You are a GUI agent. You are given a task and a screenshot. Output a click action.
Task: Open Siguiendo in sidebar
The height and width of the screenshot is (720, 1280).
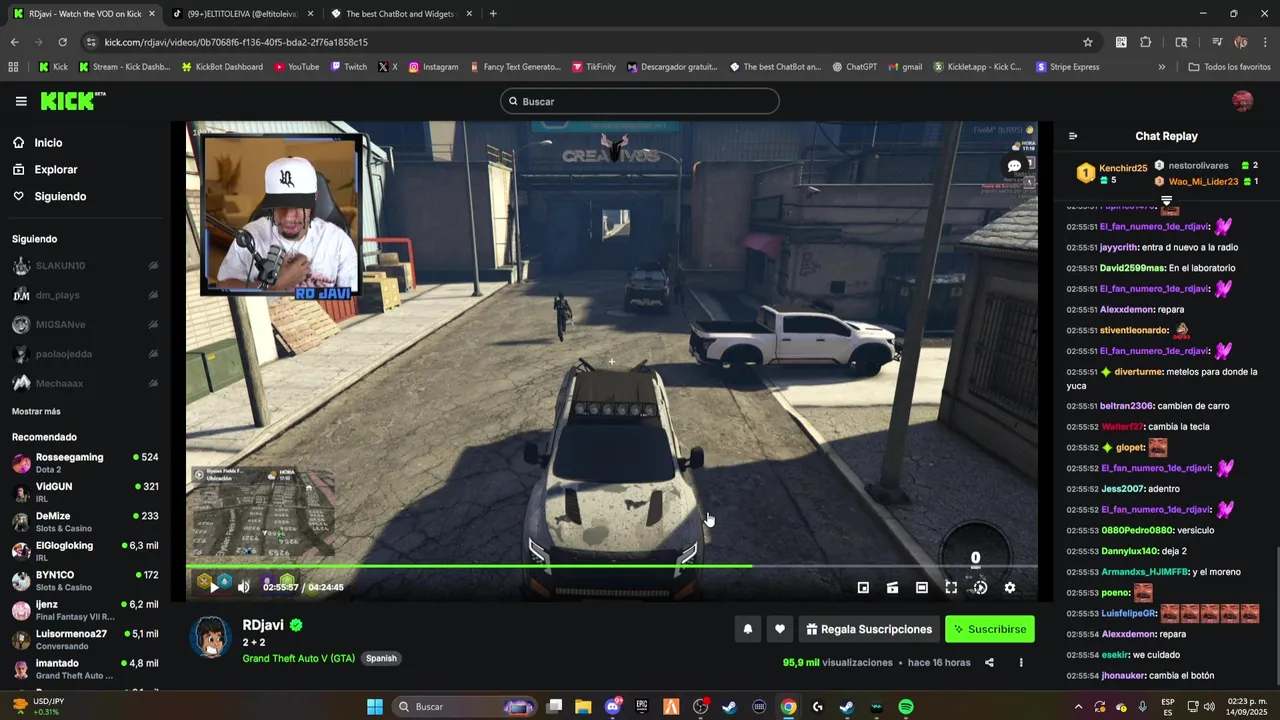[60, 197]
